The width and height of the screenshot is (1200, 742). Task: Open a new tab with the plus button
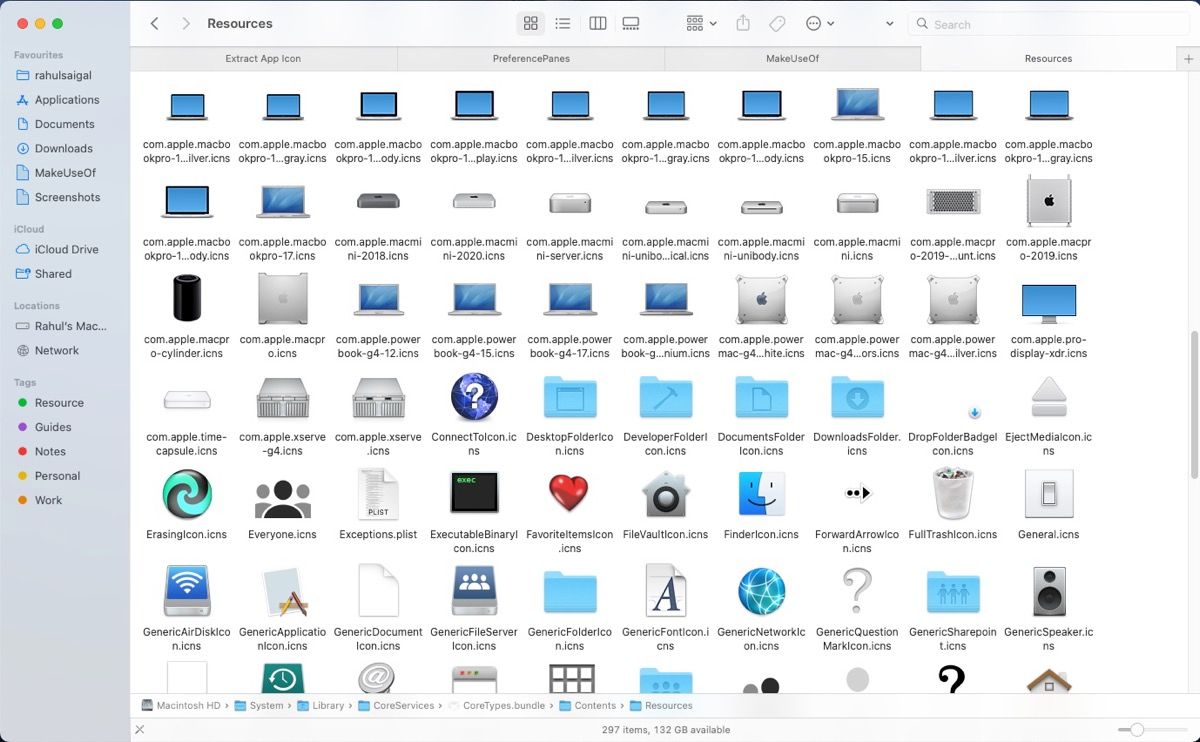pyautogui.click(x=1189, y=58)
